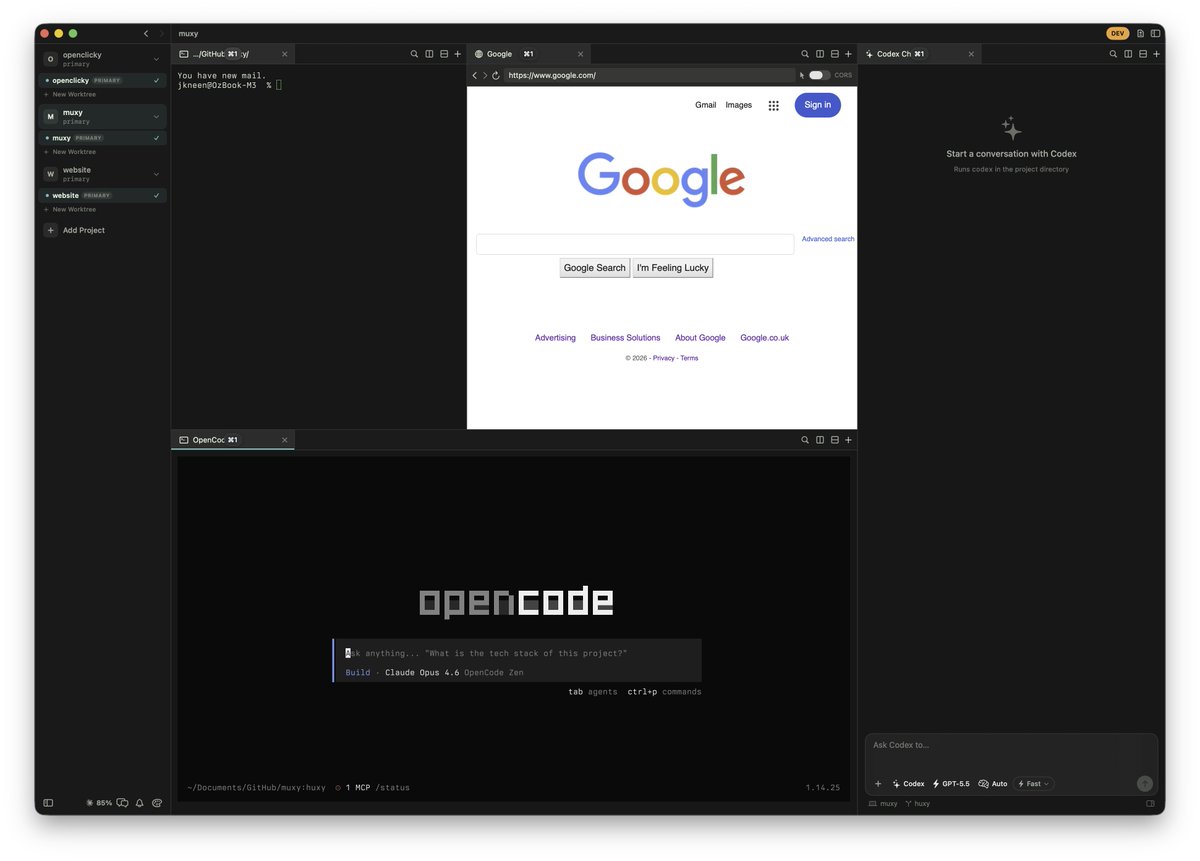Collapse the muxy project
This screenshot has height=861, width=1200.
point(156,116)
